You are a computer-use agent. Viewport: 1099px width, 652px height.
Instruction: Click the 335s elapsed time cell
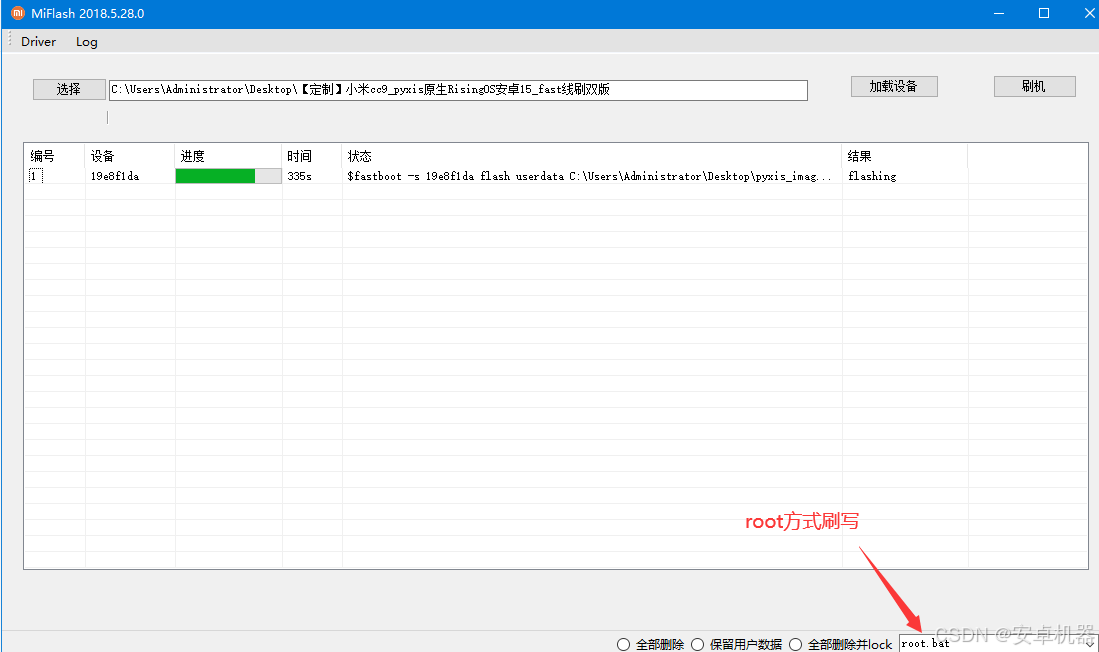(299, 176)
